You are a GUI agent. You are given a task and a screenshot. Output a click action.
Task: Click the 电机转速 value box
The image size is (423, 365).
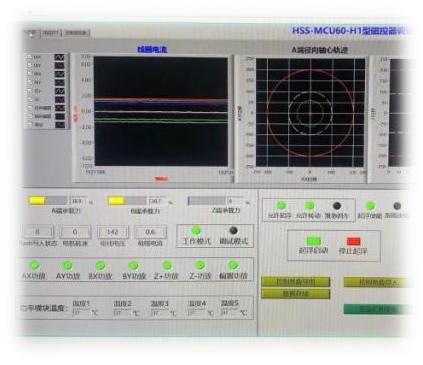click(x=75, y=232)
